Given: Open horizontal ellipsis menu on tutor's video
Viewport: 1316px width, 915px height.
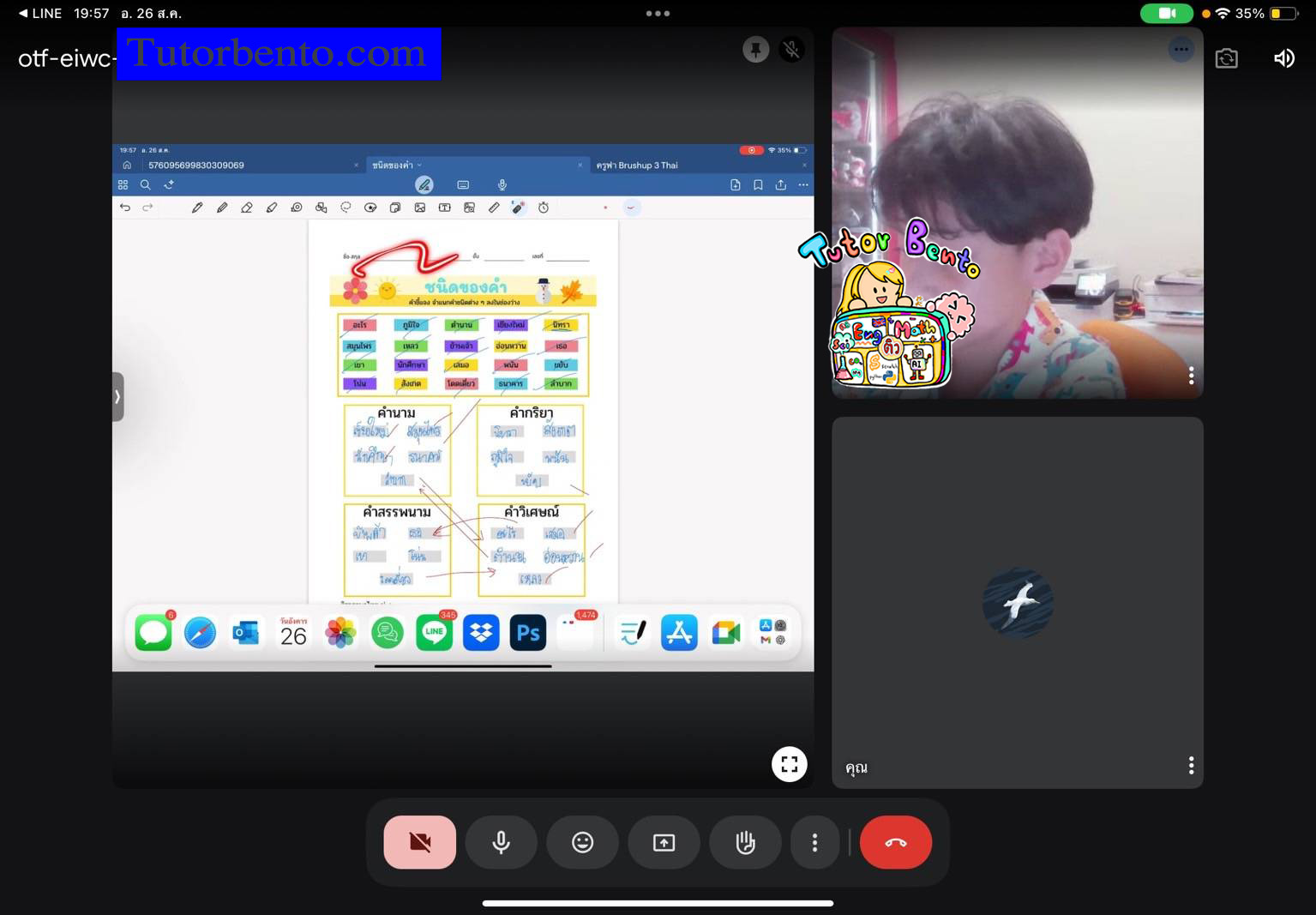Looking at the screenshot, I should click(x=1181, y=50).
